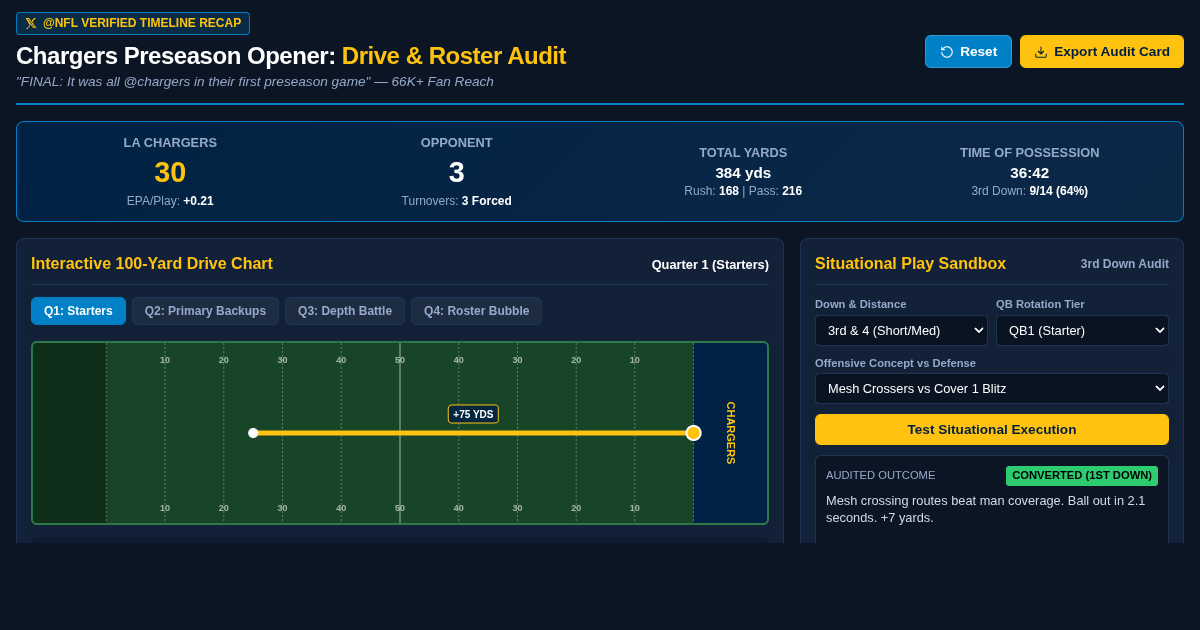The height and width of the screenshot is (630, 1200).
Task: Click the AUDITED OUTCOME label
Action: click(881, 475)
